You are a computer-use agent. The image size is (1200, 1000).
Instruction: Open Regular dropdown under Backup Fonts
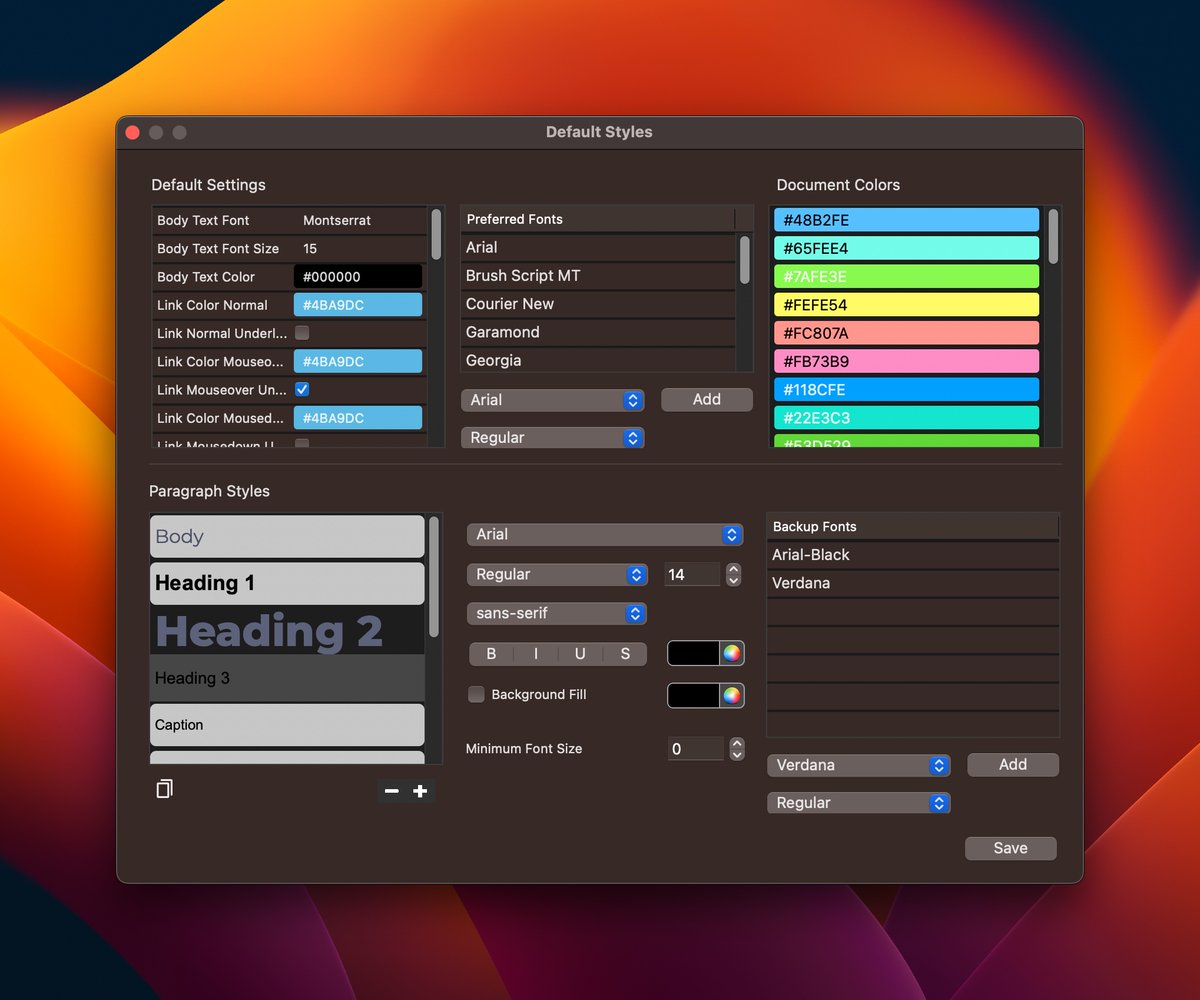858,803
